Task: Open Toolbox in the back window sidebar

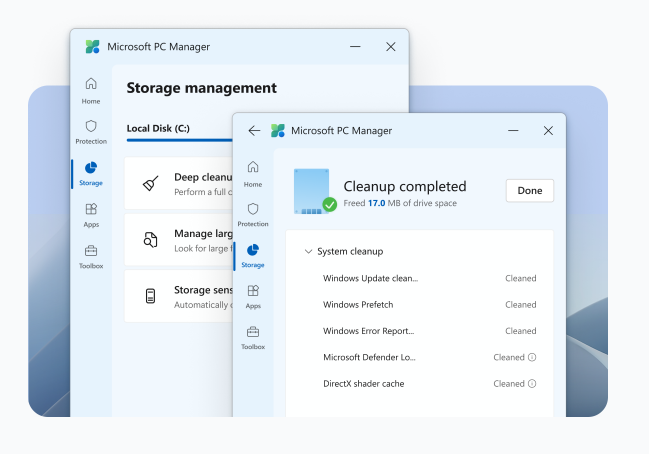Action: [x=91, y=257]
